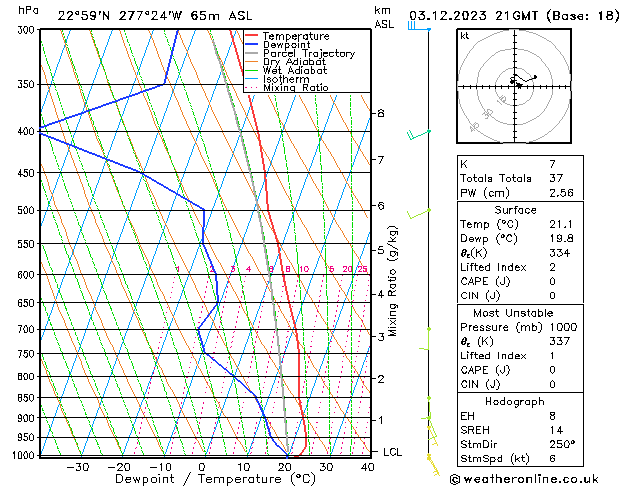Click the 8 km altitude tick label
Screen dimensions: 629x486
(380, 113)
